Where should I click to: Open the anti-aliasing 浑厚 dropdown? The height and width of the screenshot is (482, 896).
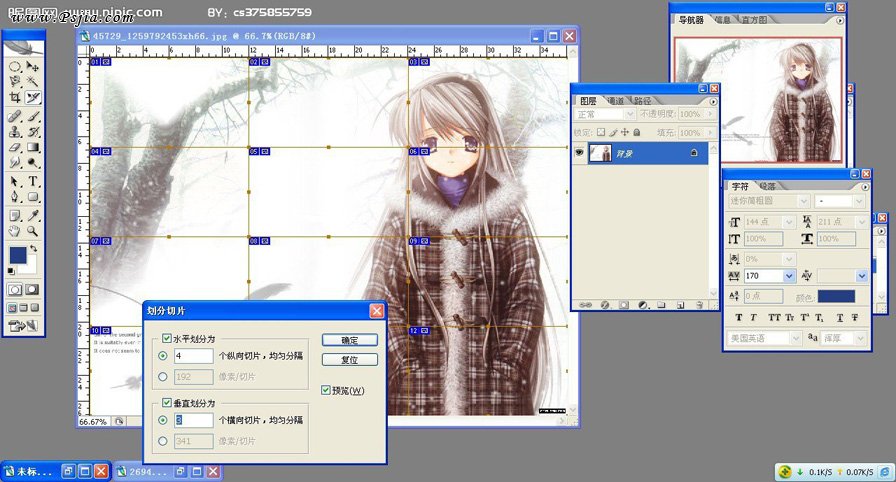[x=844, y=338]
